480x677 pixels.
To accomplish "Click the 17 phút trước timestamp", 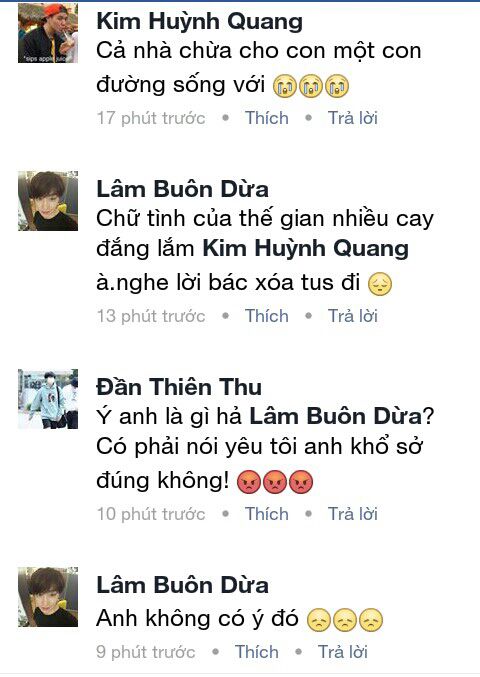I will tap(151, 118).
